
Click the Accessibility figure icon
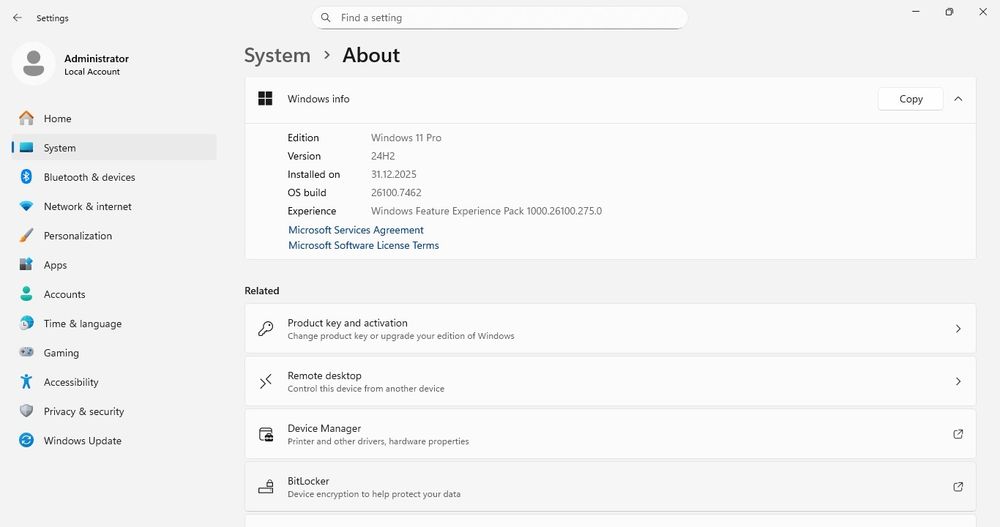(26, 382)
